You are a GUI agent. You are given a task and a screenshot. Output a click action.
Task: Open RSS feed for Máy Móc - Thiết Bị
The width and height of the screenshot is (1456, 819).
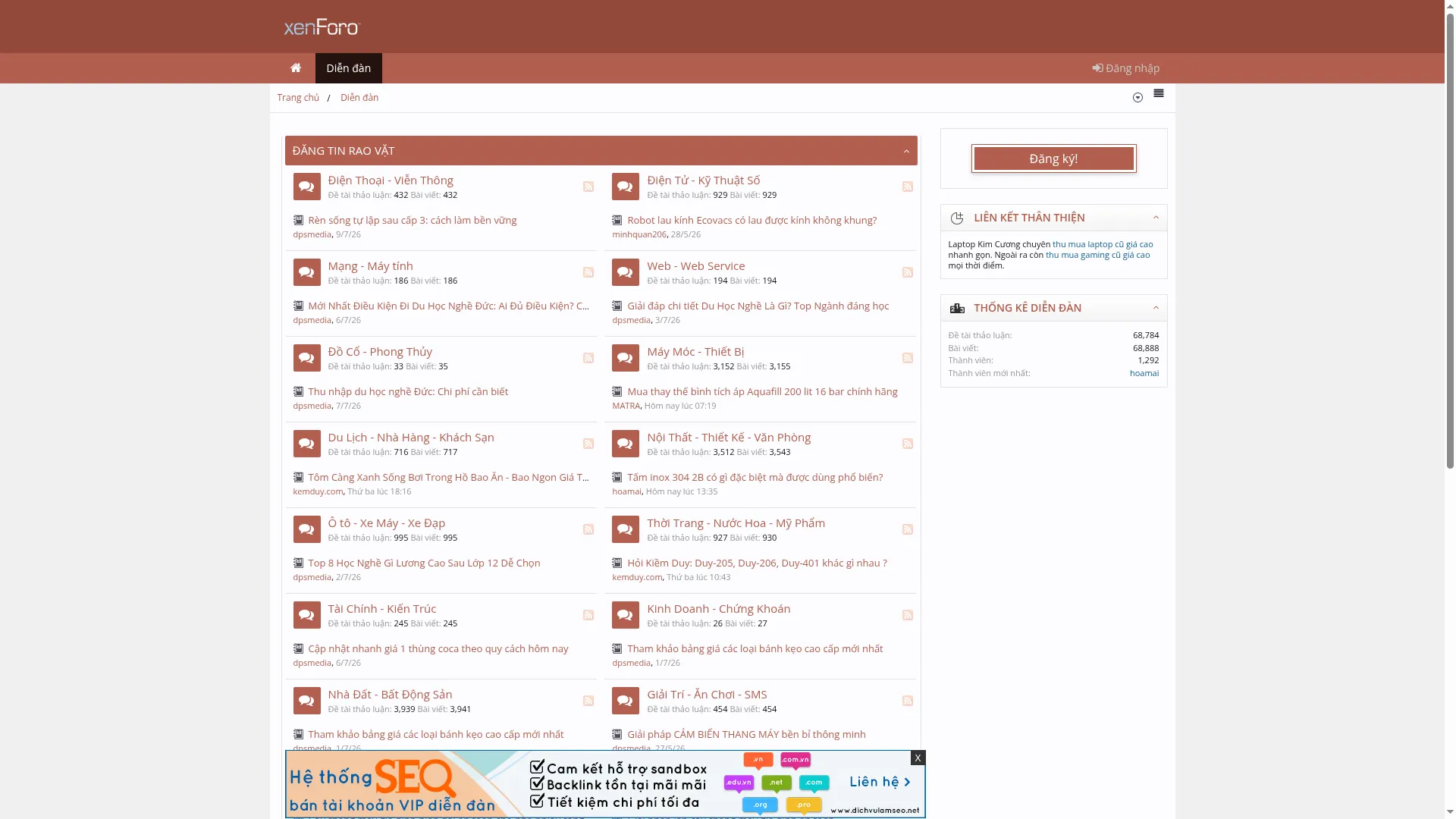click(908, 358)
